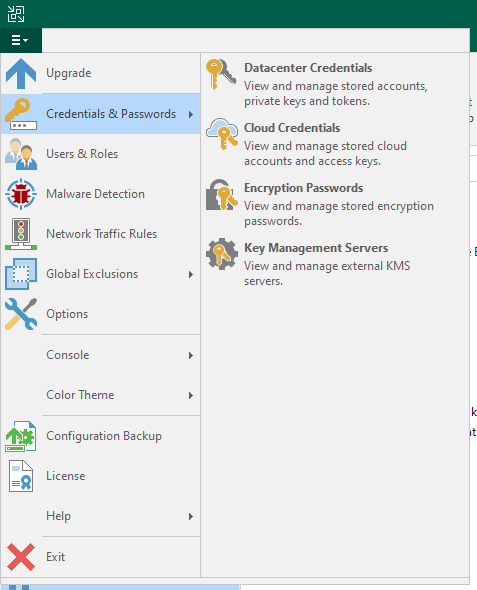Click the License certificate icon
Viewport: 477px width, 590px height.
tap(21, 476)
